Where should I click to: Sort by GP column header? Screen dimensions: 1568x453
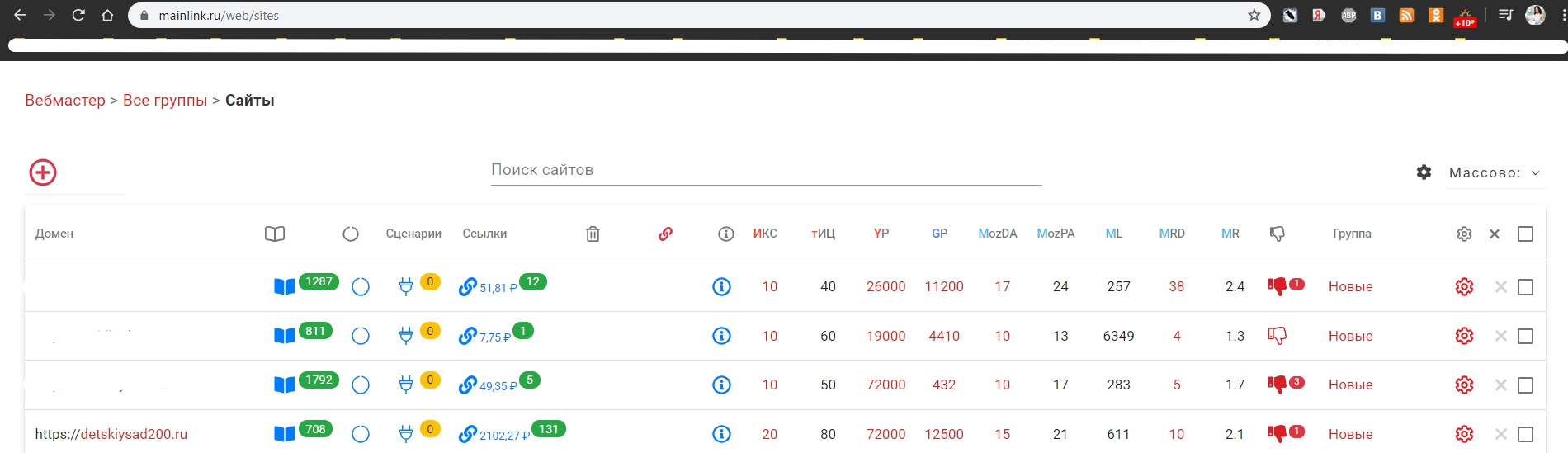click(939, 234)
